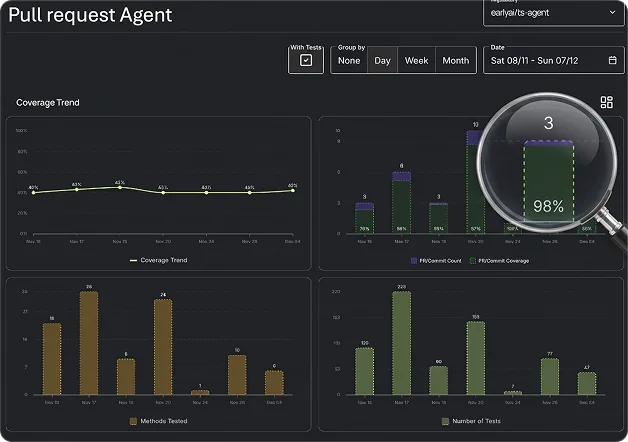Click the tallest Methods Tested bar labeled 26
This screenshot has height=442, width=628.
click(89, 343)
